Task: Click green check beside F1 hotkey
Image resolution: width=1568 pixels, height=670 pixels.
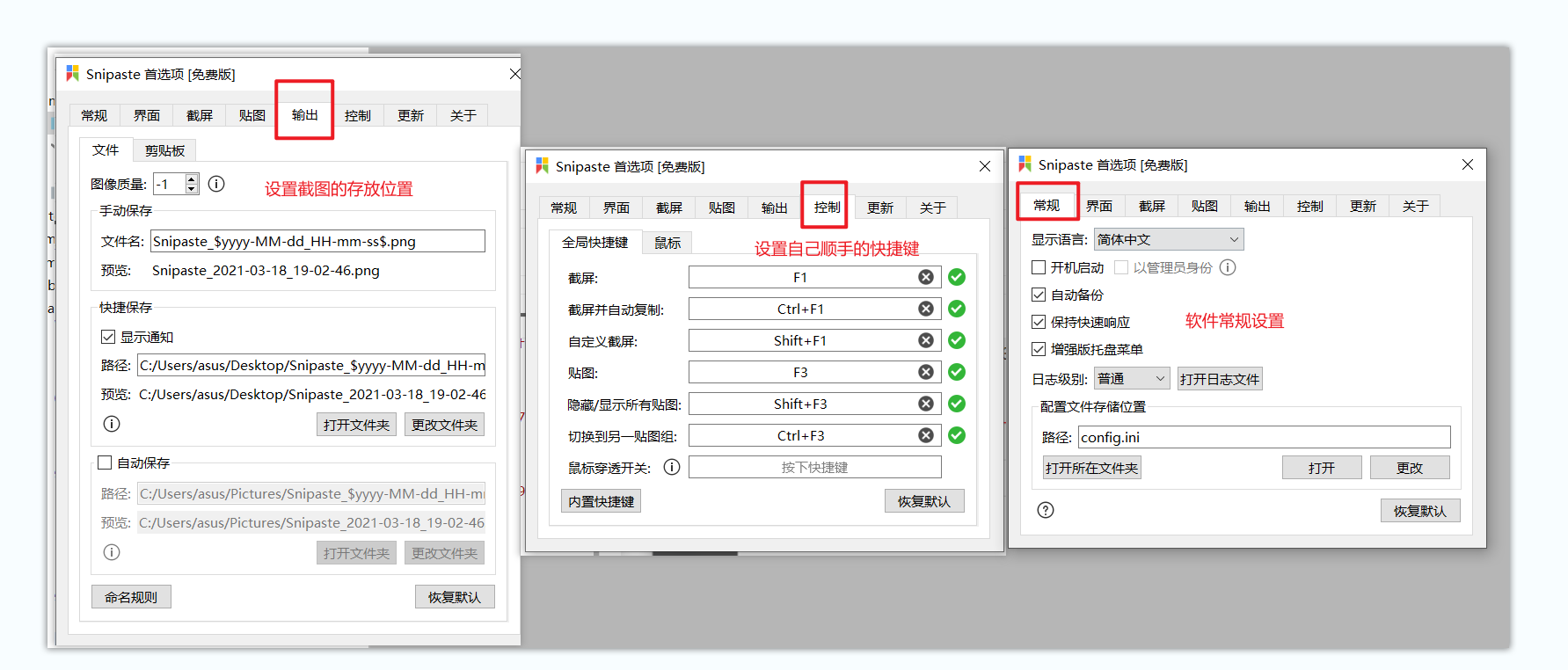Action: click(957, 277)
